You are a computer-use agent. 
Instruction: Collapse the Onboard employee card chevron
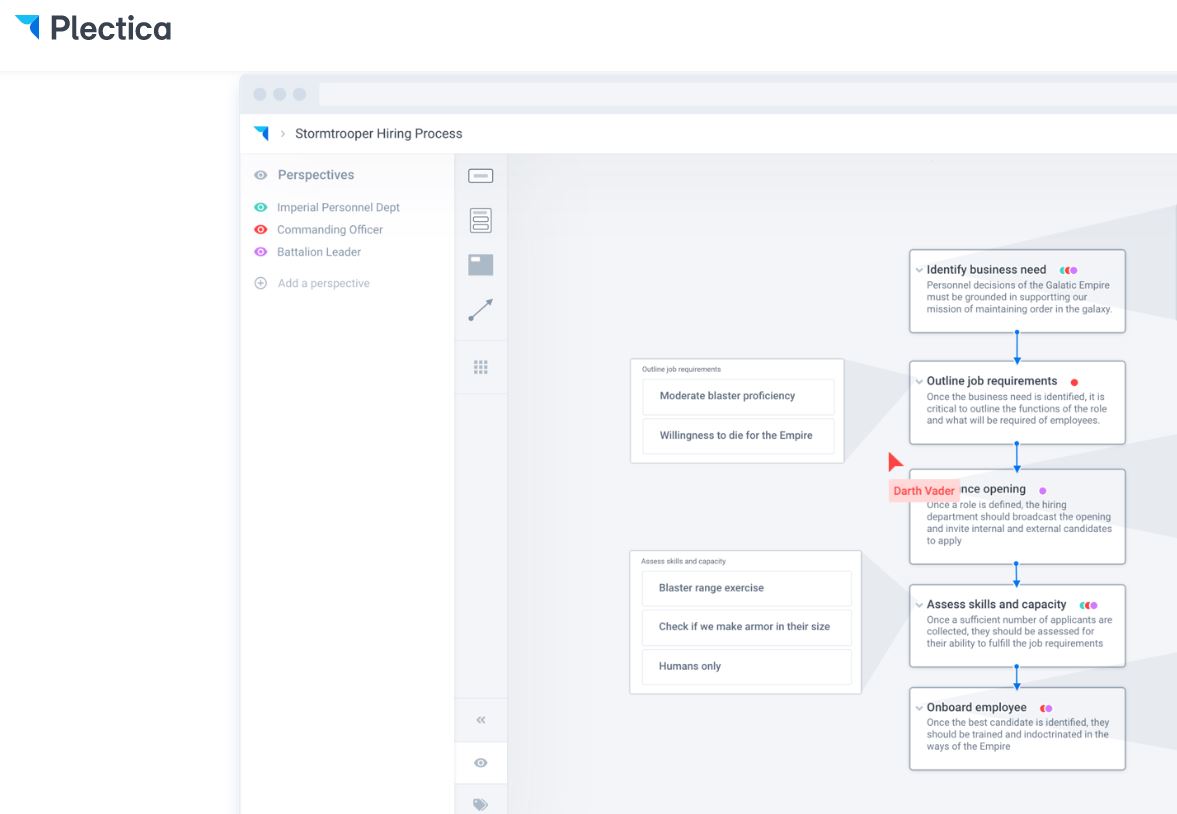[919, 708]
